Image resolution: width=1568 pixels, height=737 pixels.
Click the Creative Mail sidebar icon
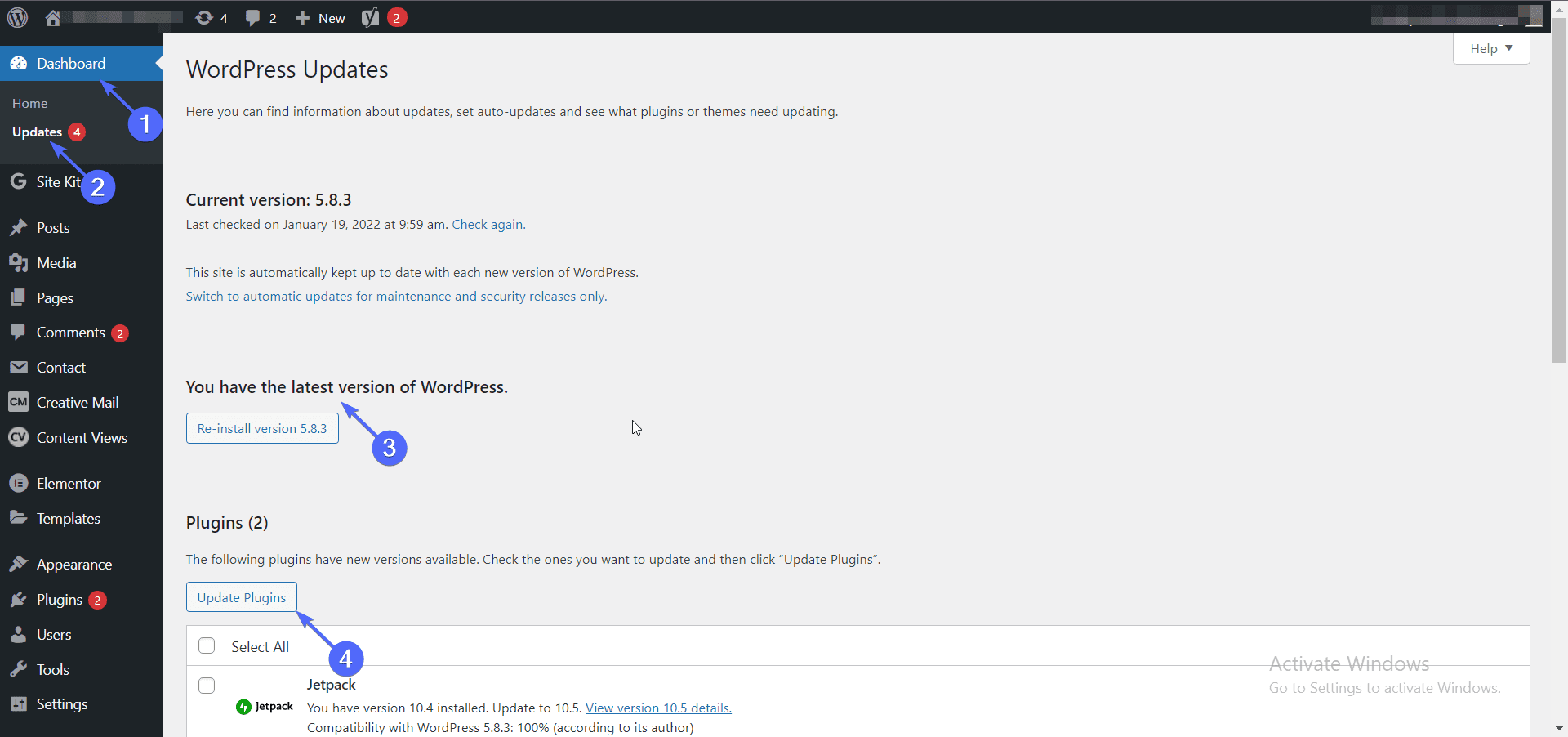(x=19, y=403)
